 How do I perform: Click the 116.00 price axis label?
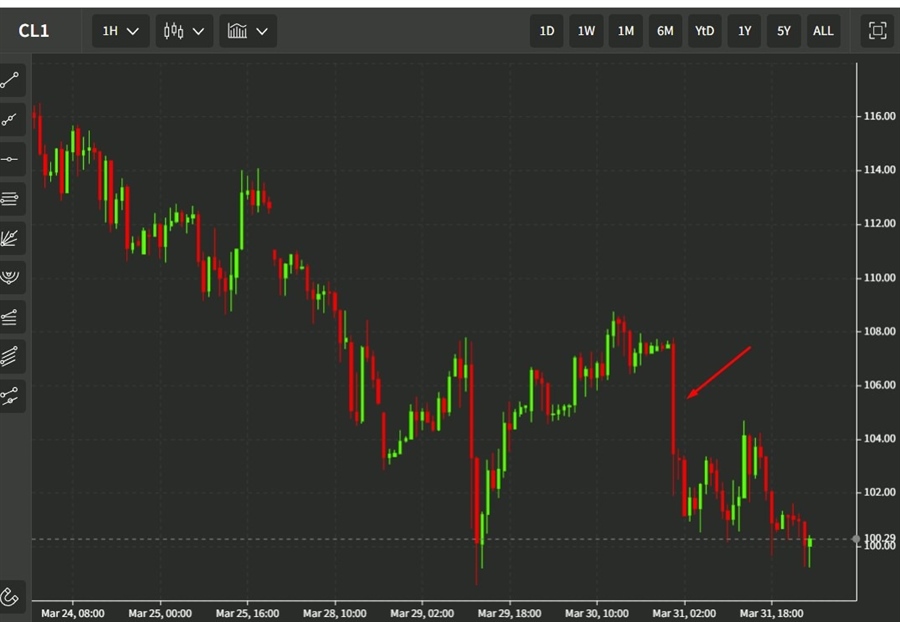coord(879,116)
